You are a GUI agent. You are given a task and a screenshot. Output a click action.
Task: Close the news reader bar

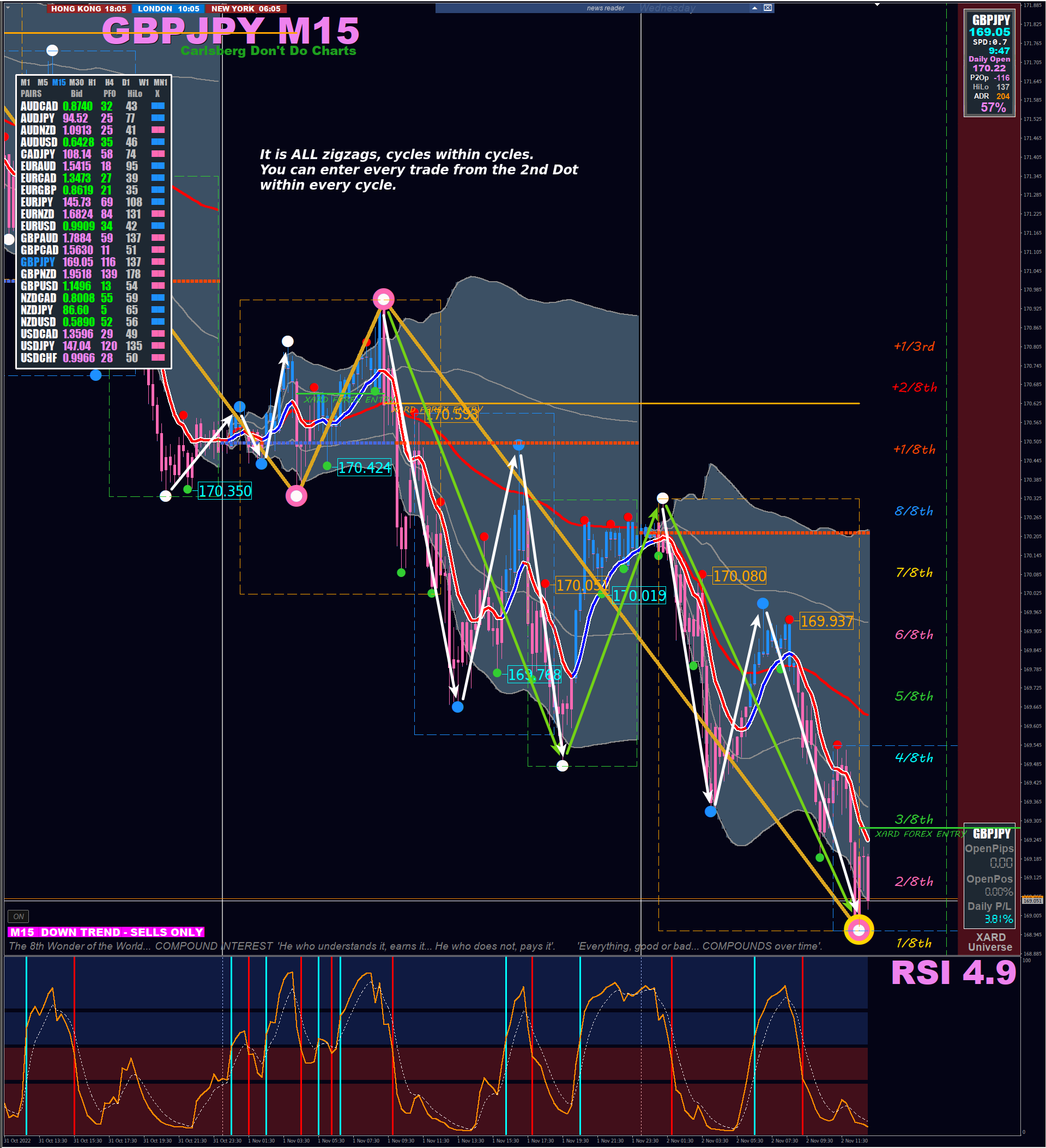pos(767,8)
